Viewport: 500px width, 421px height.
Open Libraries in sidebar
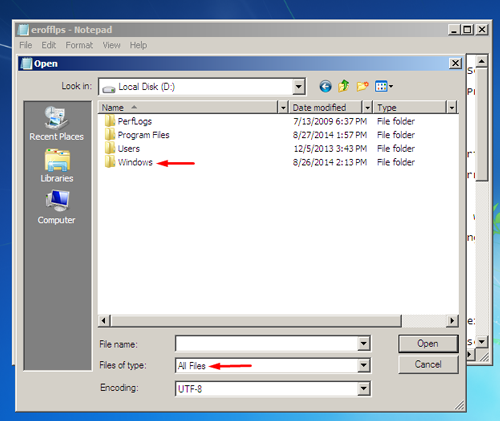(x=57, y=166)
